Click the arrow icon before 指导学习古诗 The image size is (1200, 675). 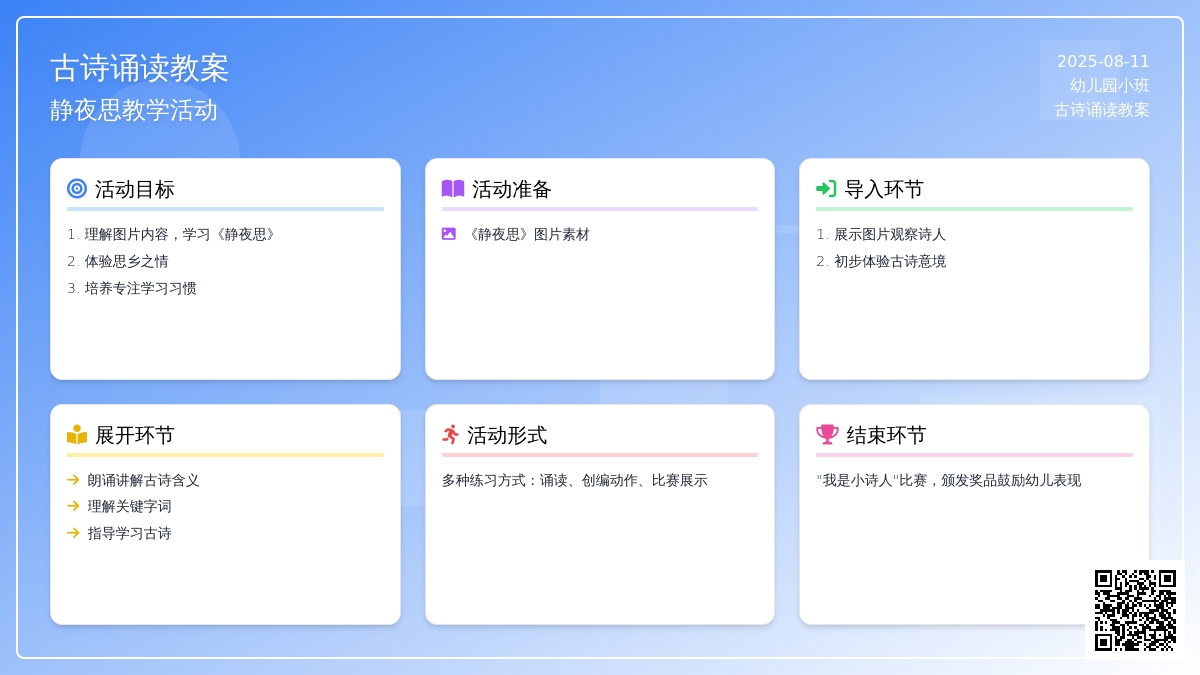[73, 533]
